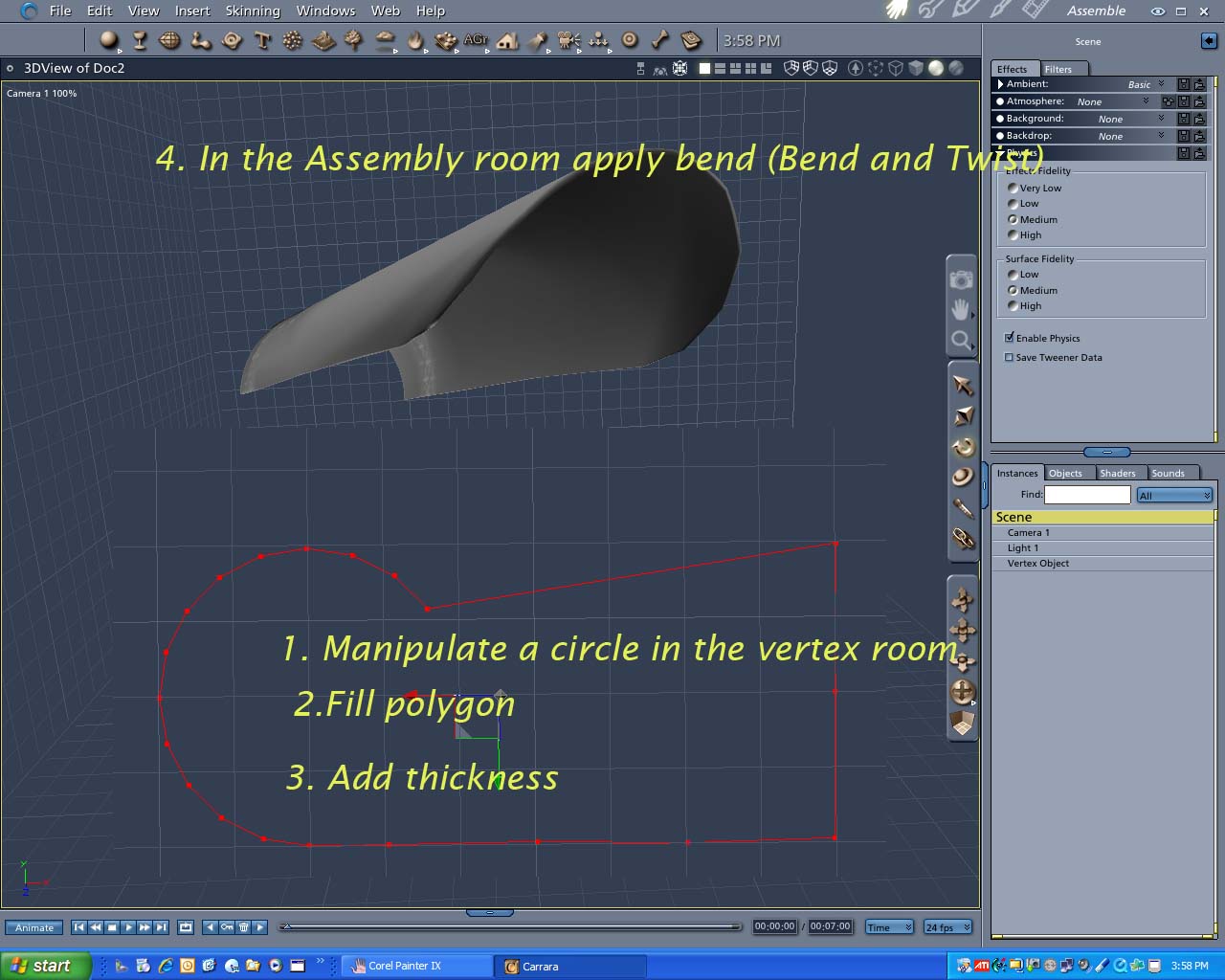Select the sphere primitive tool
1225x980 pixels.
click(109, 40)
